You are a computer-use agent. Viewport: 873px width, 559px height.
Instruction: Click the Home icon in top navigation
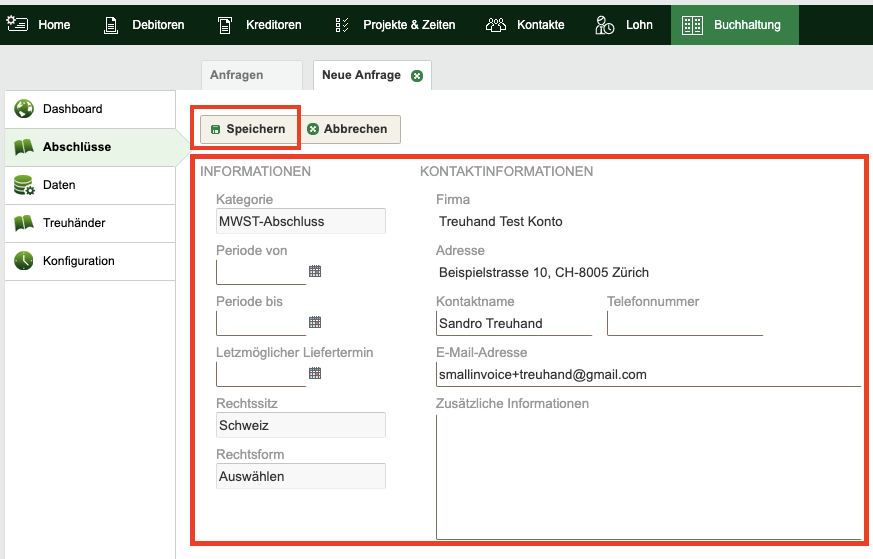pos(17,24)
